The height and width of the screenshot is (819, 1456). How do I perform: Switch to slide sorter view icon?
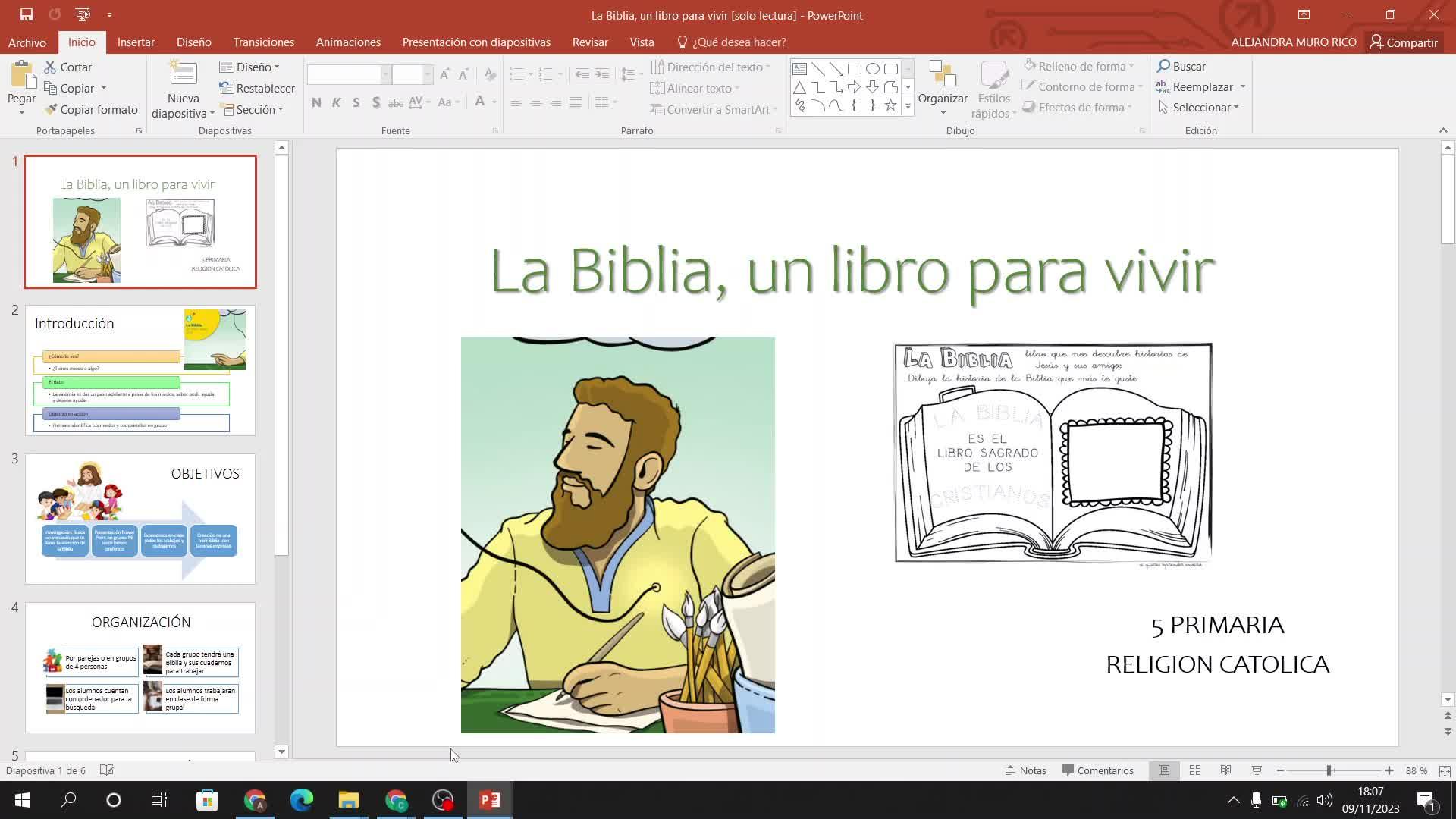[1195, 770]
